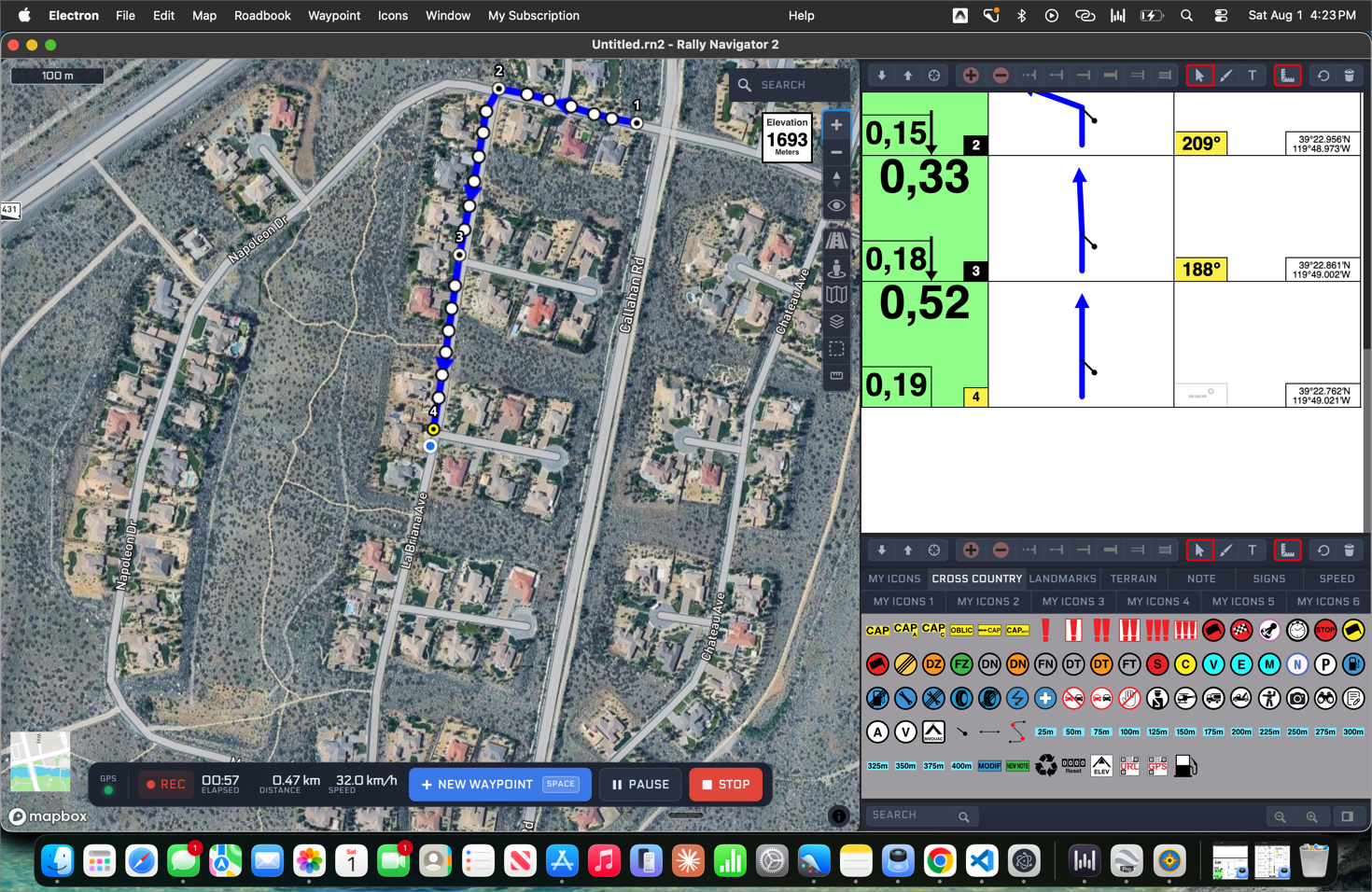Click the REC record button

pyautogui.click(x=166, y=785)
